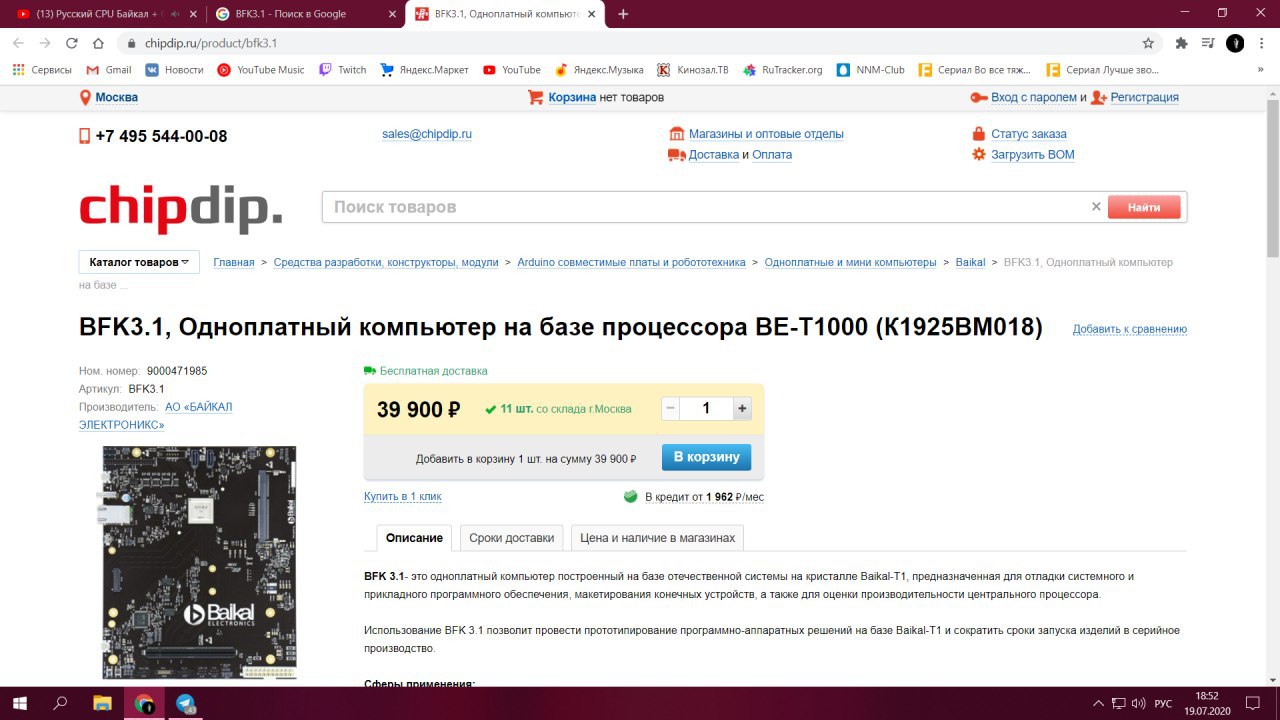
Task: Select the Сроки доставки tab
Action: coord(511,538)
